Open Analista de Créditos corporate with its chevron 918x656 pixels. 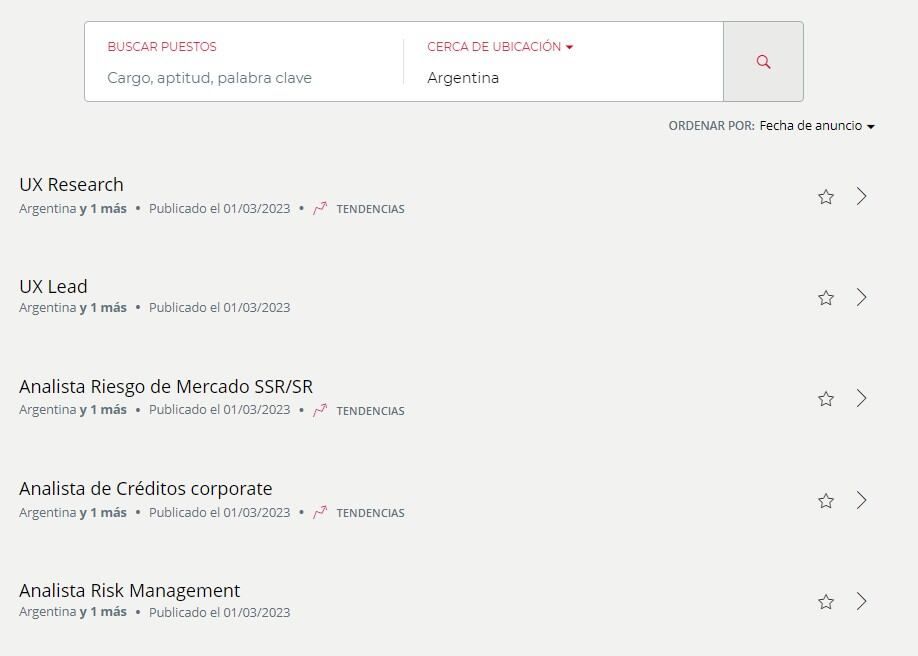(x=862, y=501)
